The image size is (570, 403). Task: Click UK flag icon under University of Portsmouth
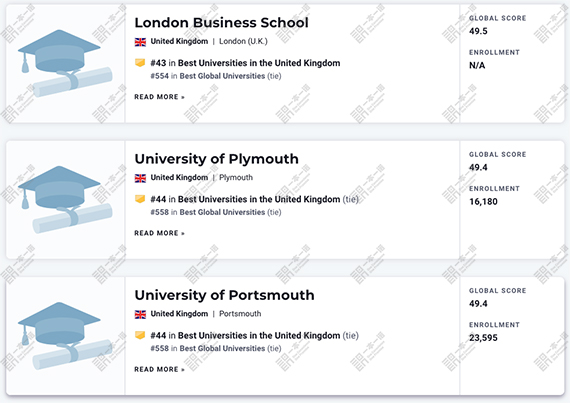[x=140, y=314]
